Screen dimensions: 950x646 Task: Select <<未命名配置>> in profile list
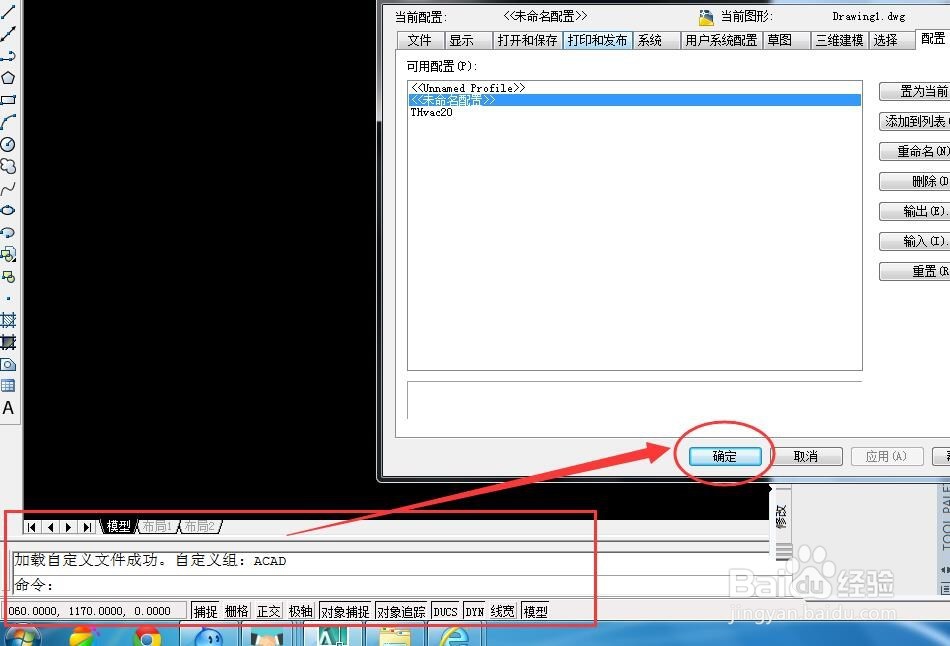[635, 100]
